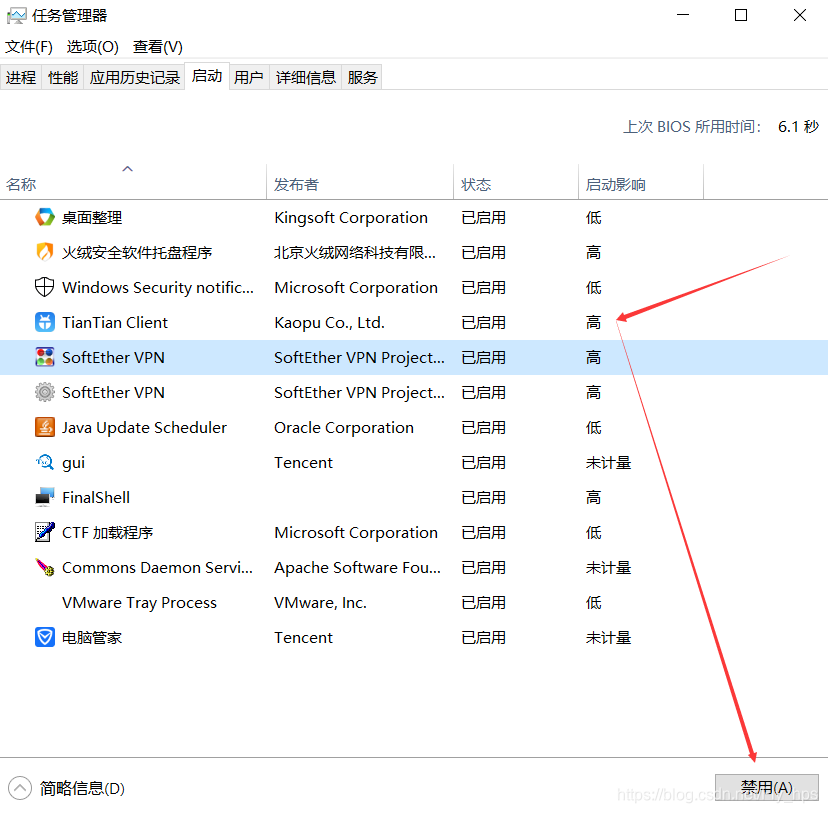Click the 6.1 秒 BIOS time value
828x813 pixels.
(x=798, y=127)
